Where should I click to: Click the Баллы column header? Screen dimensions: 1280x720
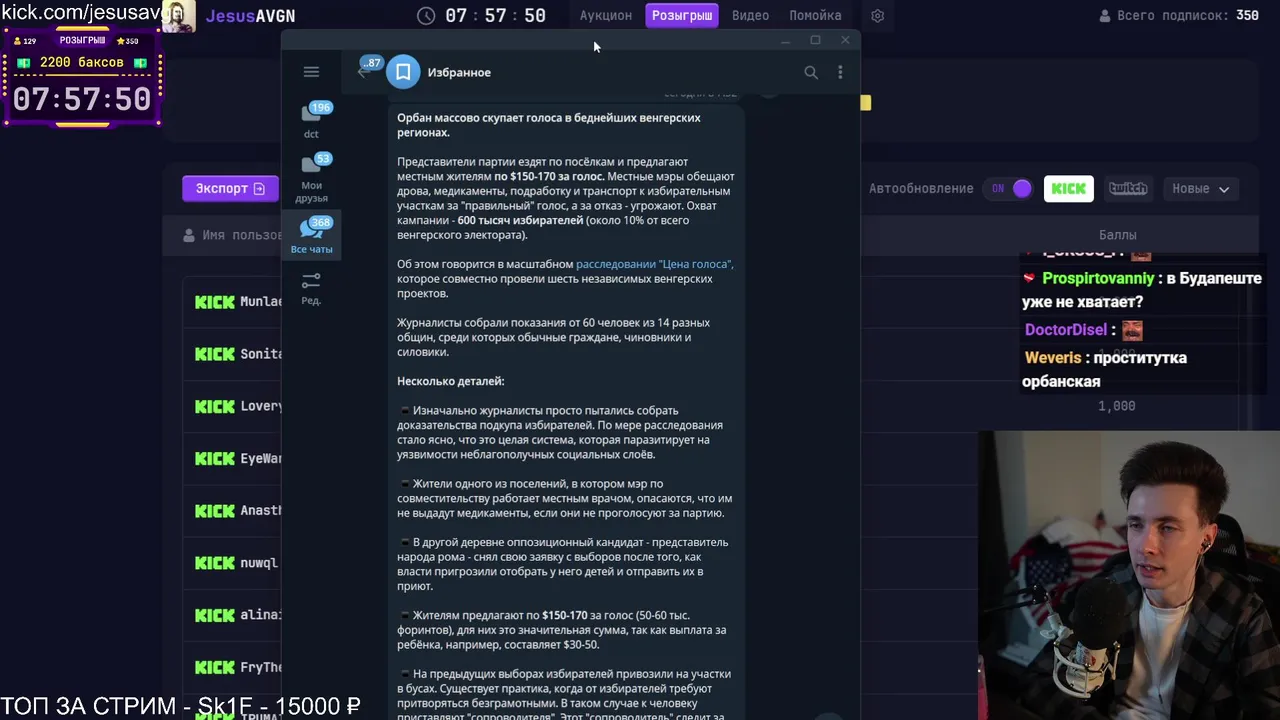coord(1117,235)
